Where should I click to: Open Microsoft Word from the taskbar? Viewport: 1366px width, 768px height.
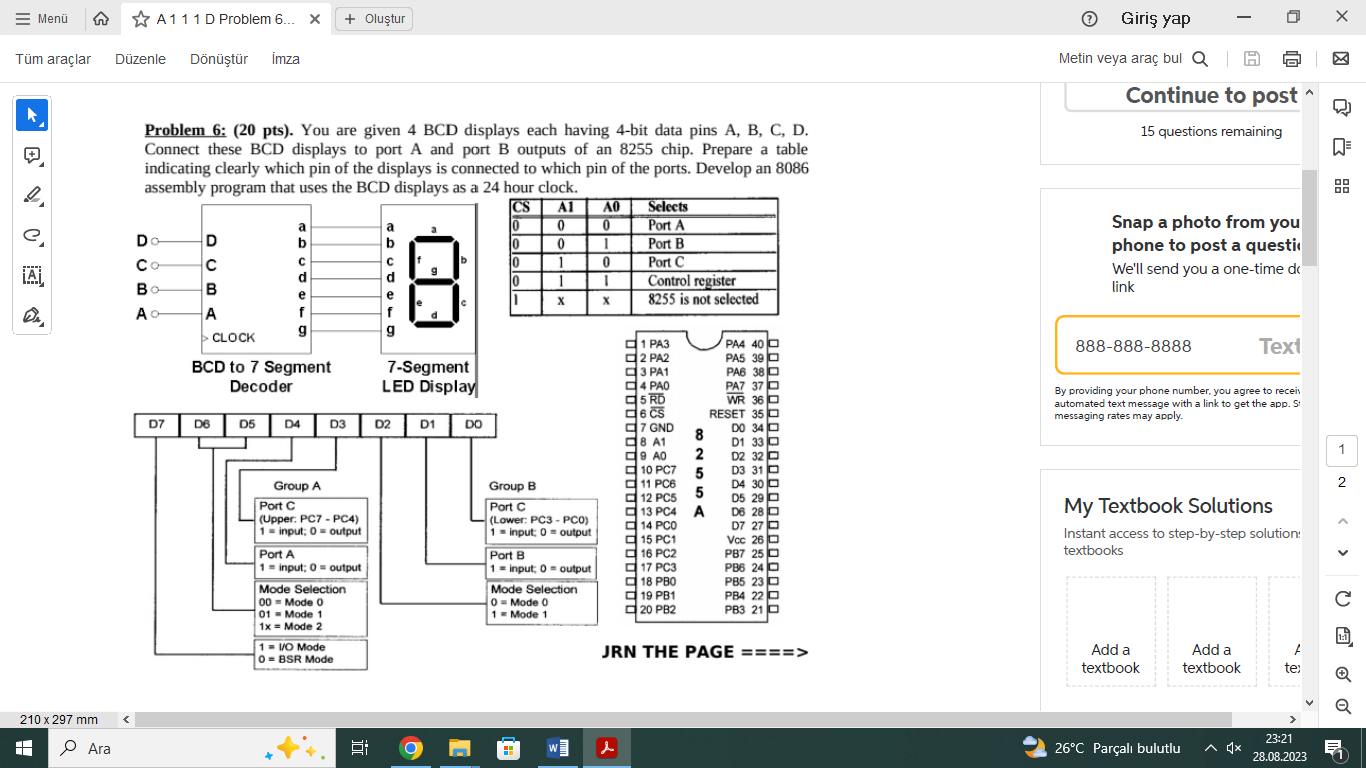(x=558, y=748)
